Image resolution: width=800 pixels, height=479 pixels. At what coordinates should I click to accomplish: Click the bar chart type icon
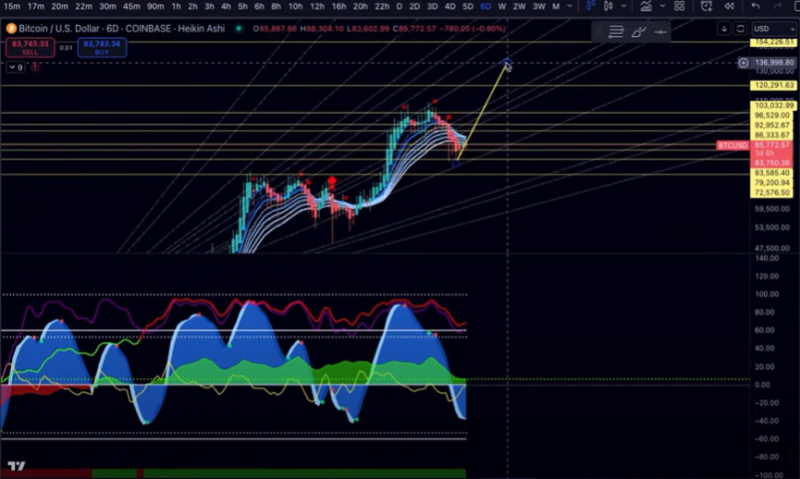(592, 7)
